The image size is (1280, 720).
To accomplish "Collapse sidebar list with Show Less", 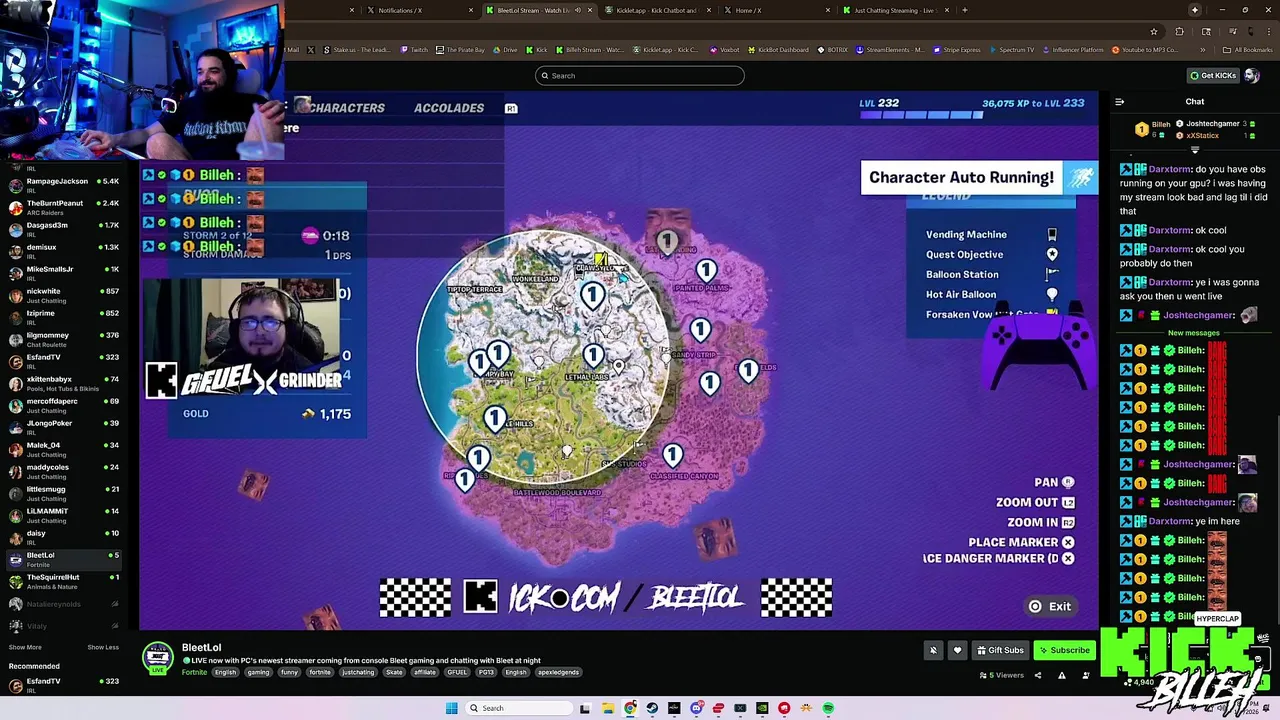I will [103, 647].
